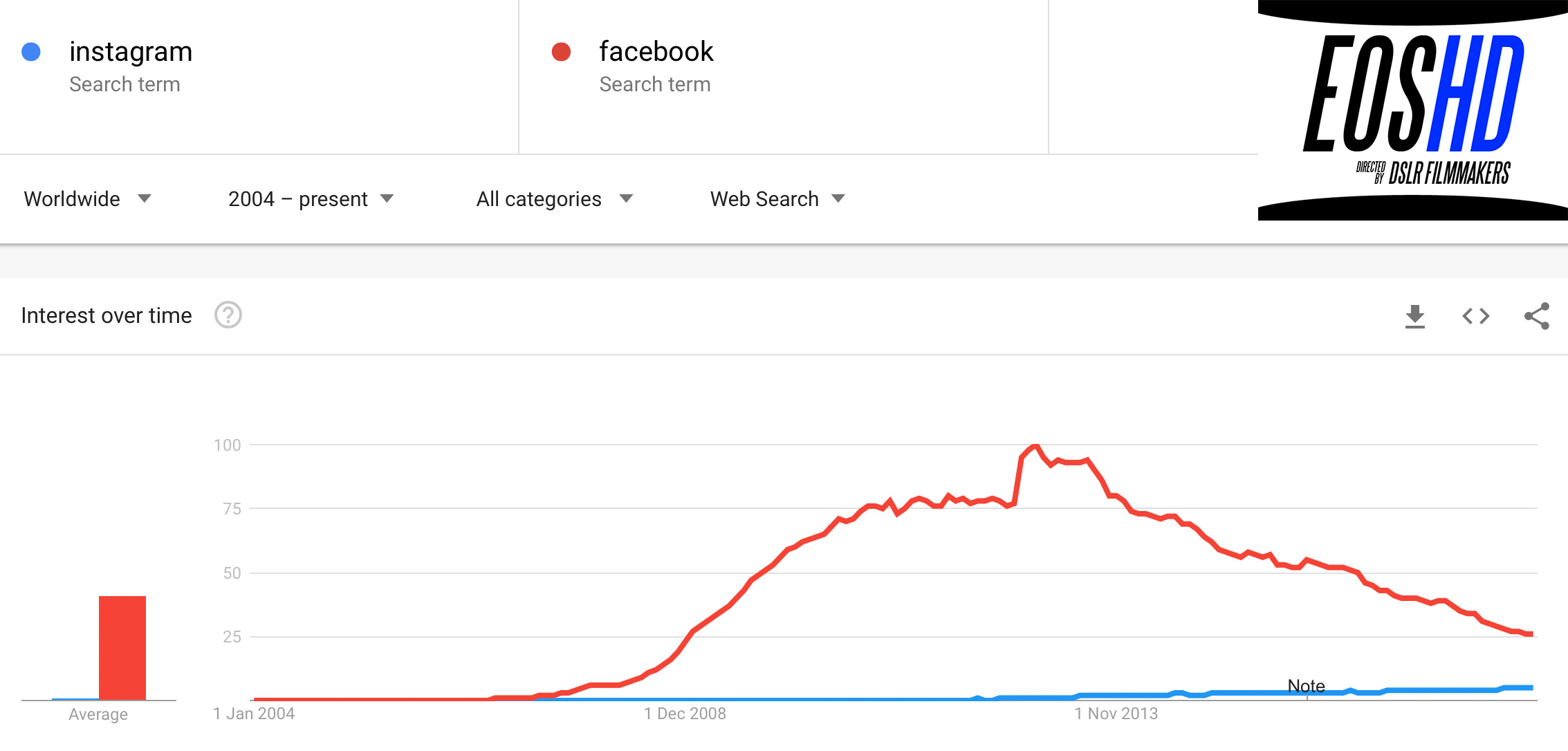Open the embed code icon
This screenshot has width=1568, height=751.
pyautogui.click(x=1475, y=316)
